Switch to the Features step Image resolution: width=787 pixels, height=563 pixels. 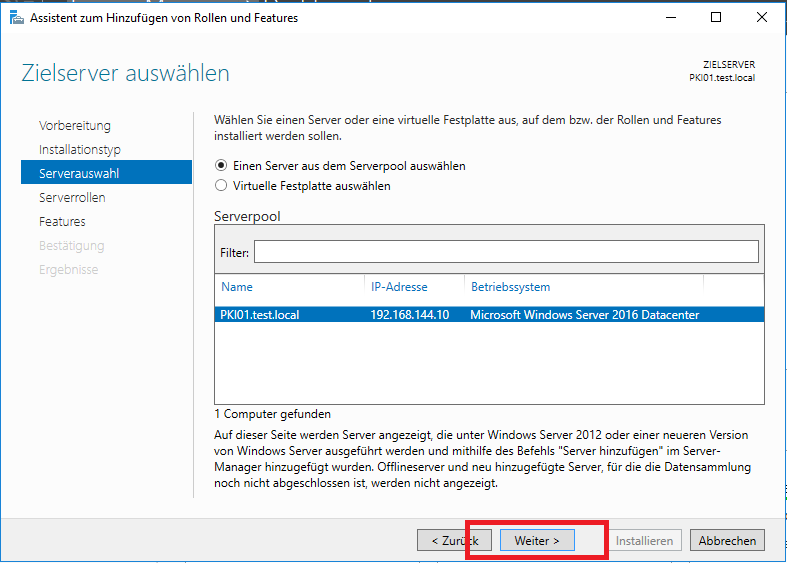tap(62, 222)
